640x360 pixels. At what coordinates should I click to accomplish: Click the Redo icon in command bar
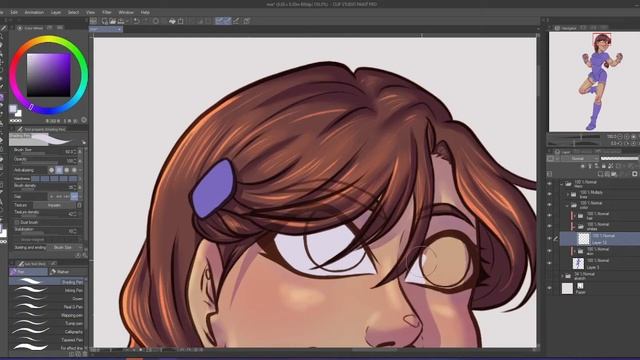click(146, 21)
